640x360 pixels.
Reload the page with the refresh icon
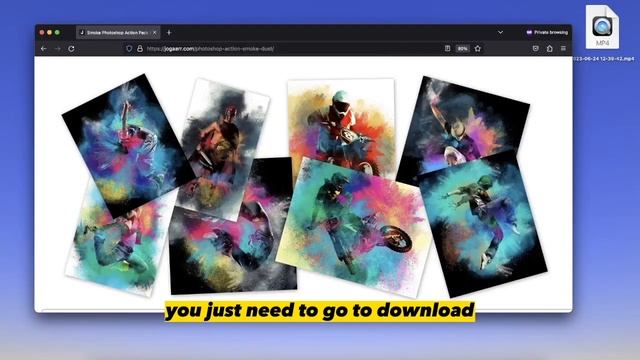71,49
